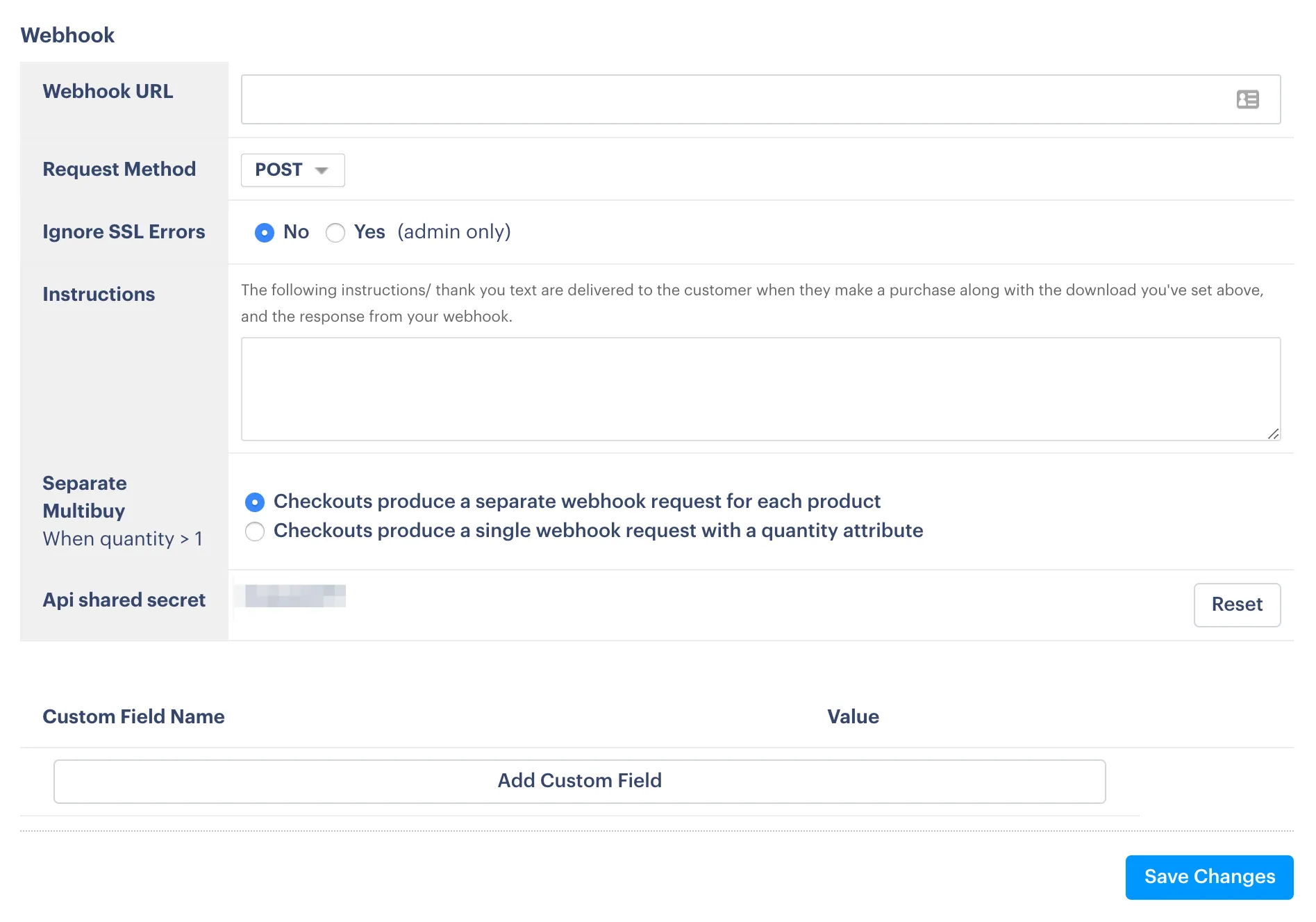Click the Instructions textarea resize handle
Viewport: 1316px width, 922px height.
tap(1273, 434)
